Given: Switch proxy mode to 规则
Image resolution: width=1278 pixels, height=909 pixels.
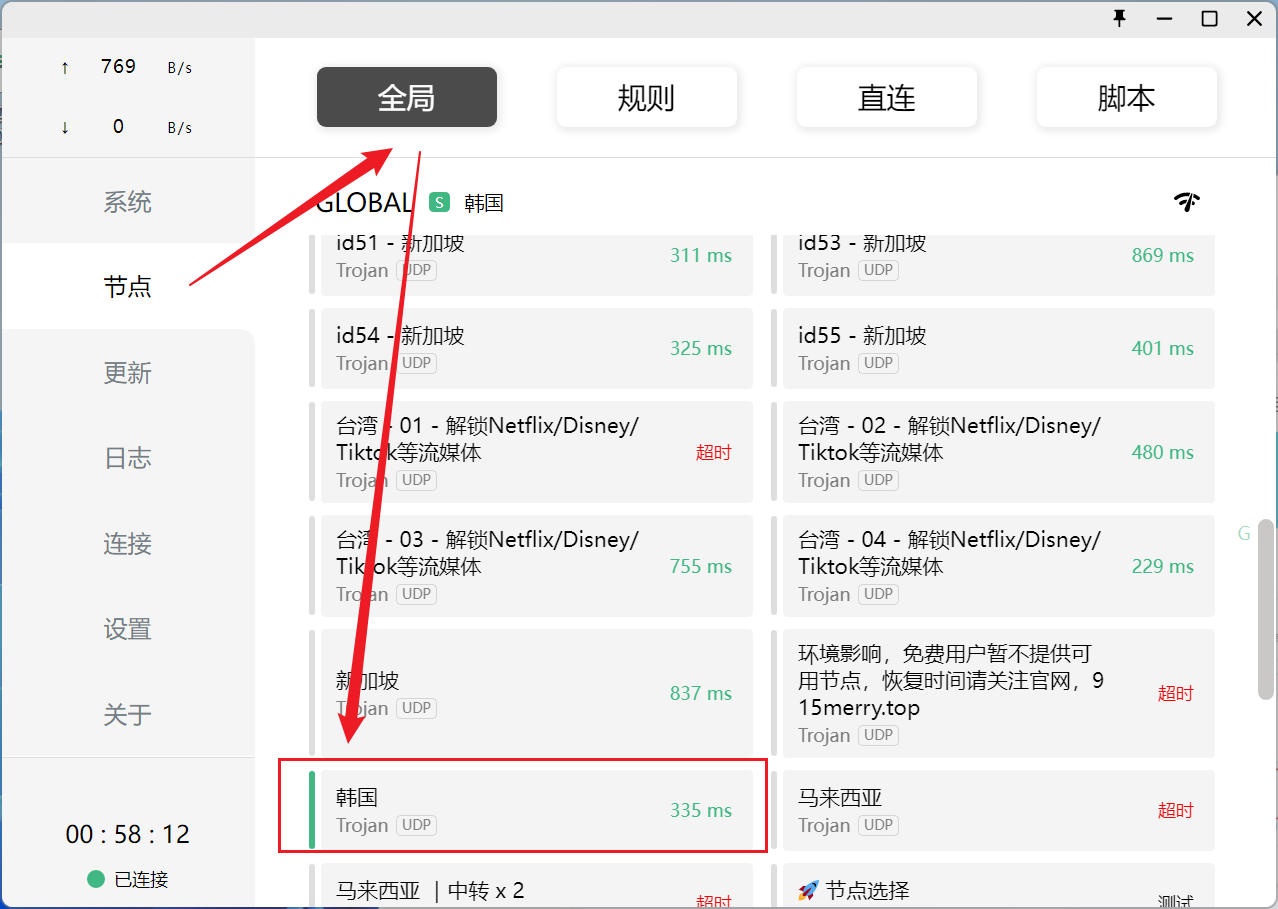Looking at the screenshot, I should click(646, 96).
